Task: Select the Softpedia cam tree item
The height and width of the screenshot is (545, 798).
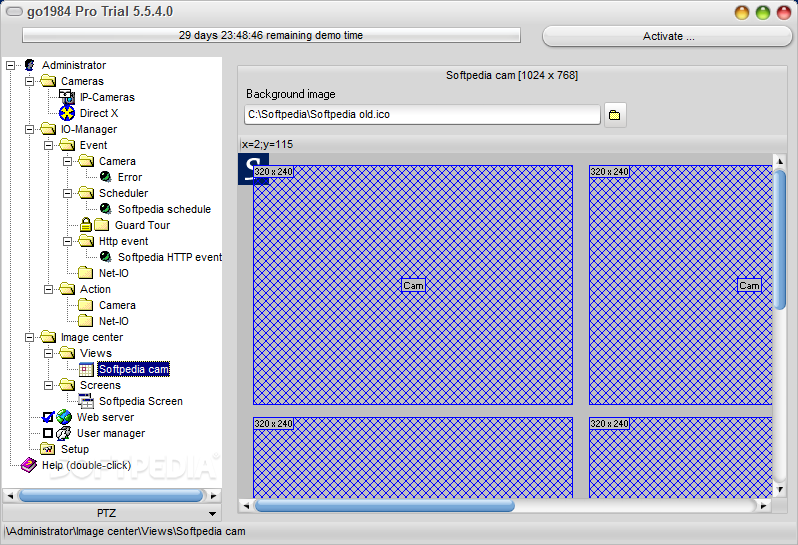Action: (133, 369)
